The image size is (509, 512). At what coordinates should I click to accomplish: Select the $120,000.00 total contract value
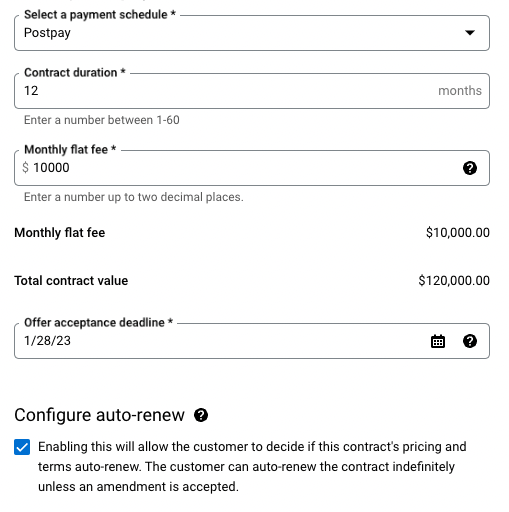coord(454,281)
